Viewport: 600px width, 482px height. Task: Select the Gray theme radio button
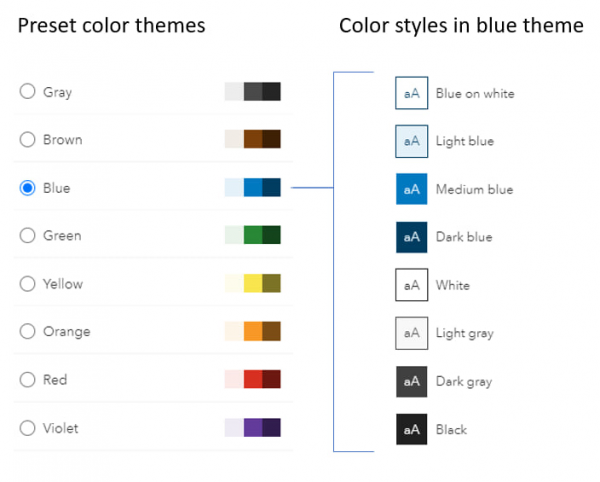(28, 91)
